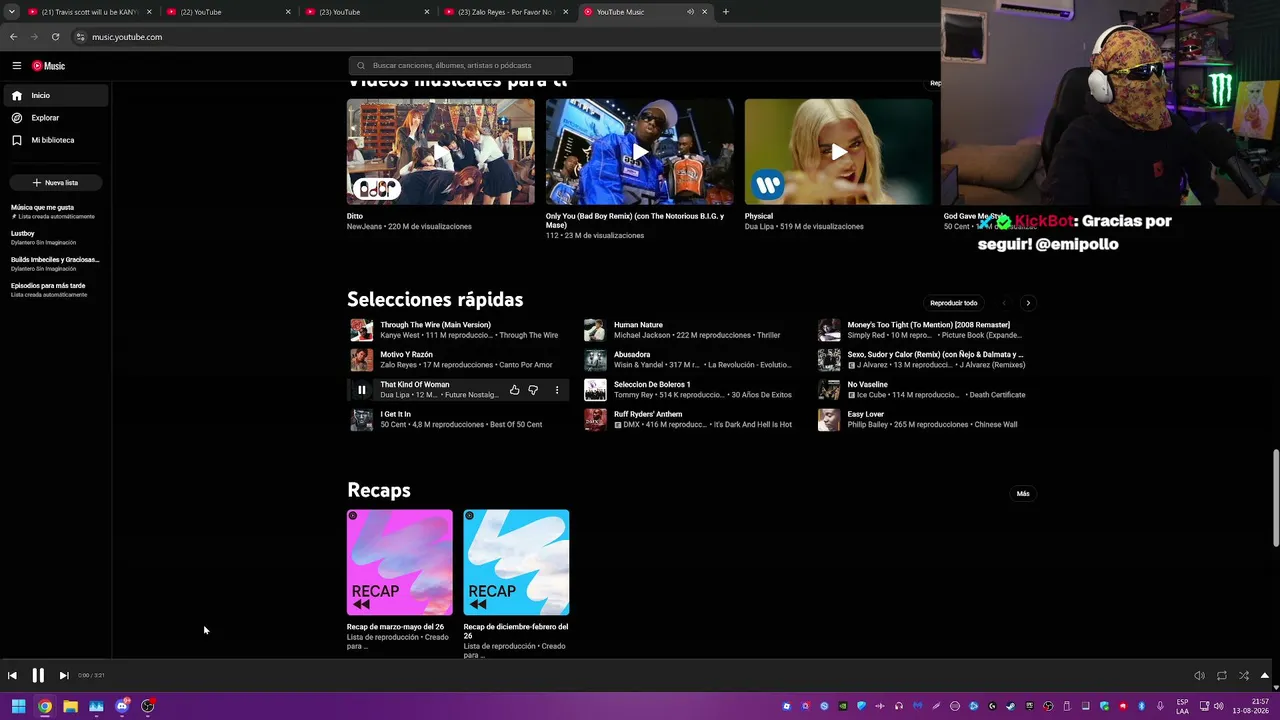Switch to the Zalo Reyes browser tab
The width and height of the screenshot is (1280, 720).
click(x=506, y=12)
